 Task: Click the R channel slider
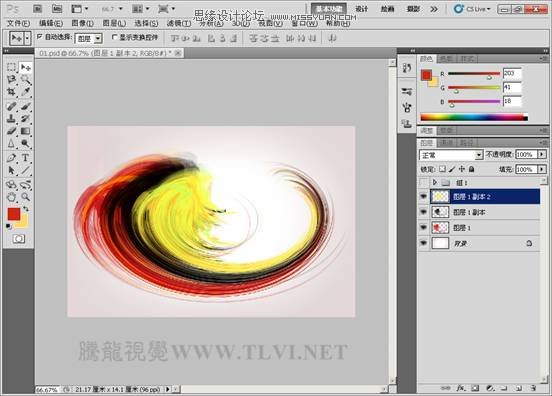[474, 74]
